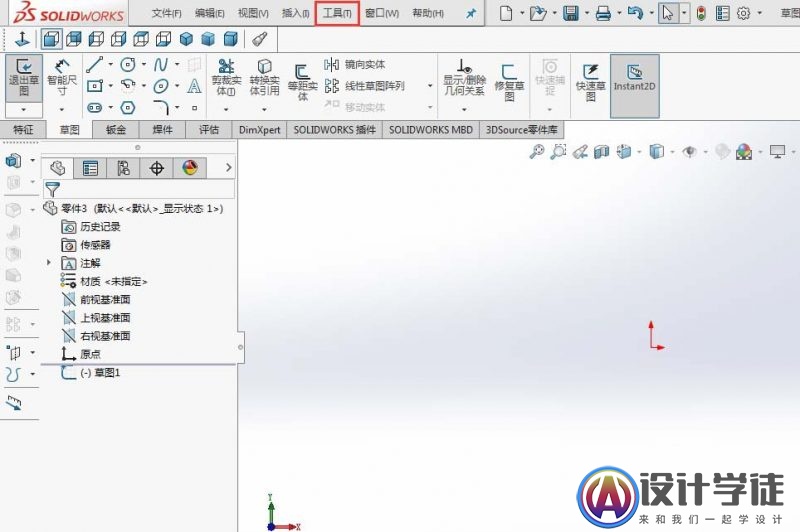800x532 pixels.
Task: Click Zoom to Area icon
Action: click(x=558, y=151)
